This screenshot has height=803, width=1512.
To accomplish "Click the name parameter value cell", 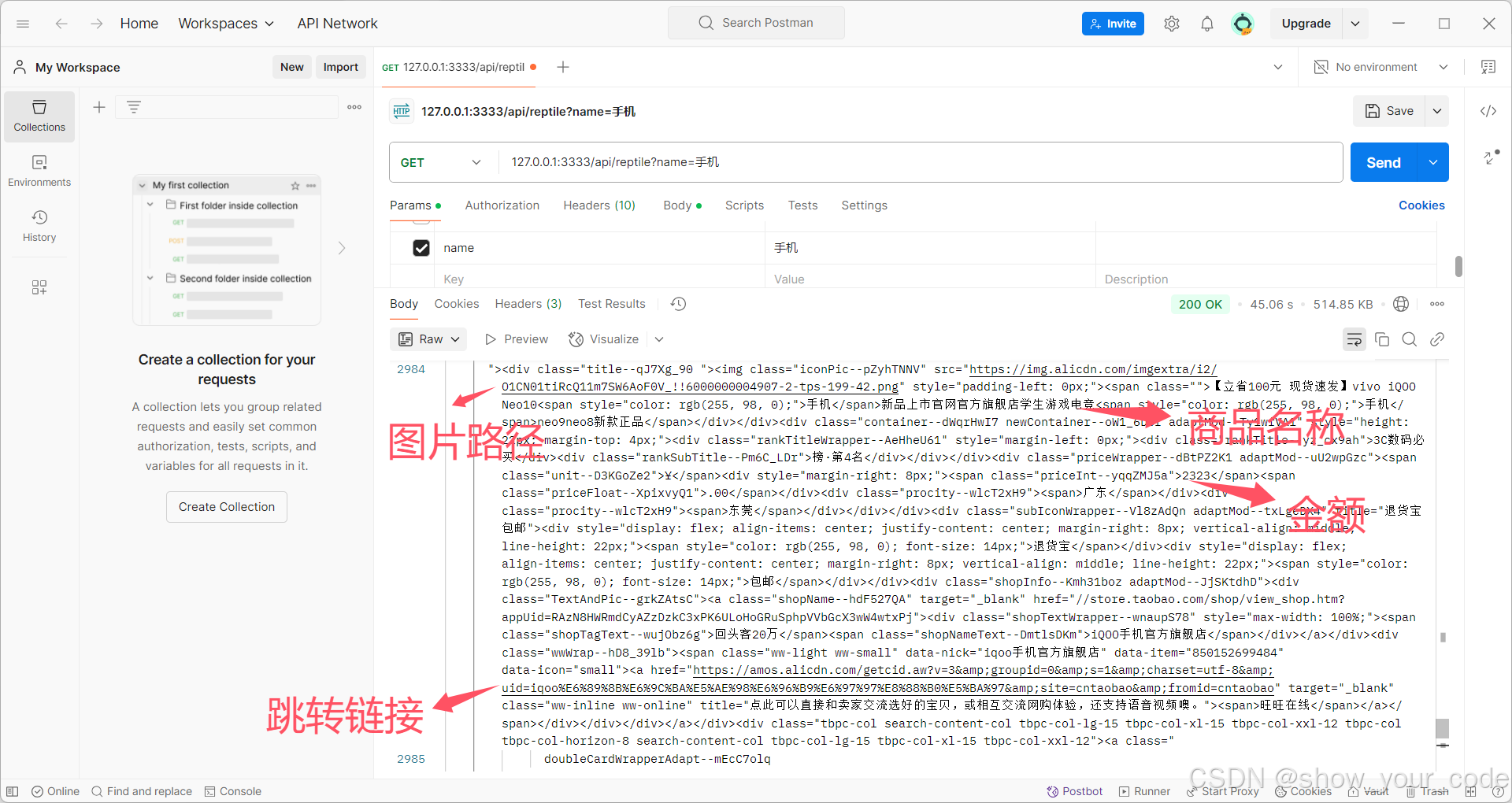I will pos(930,248).
